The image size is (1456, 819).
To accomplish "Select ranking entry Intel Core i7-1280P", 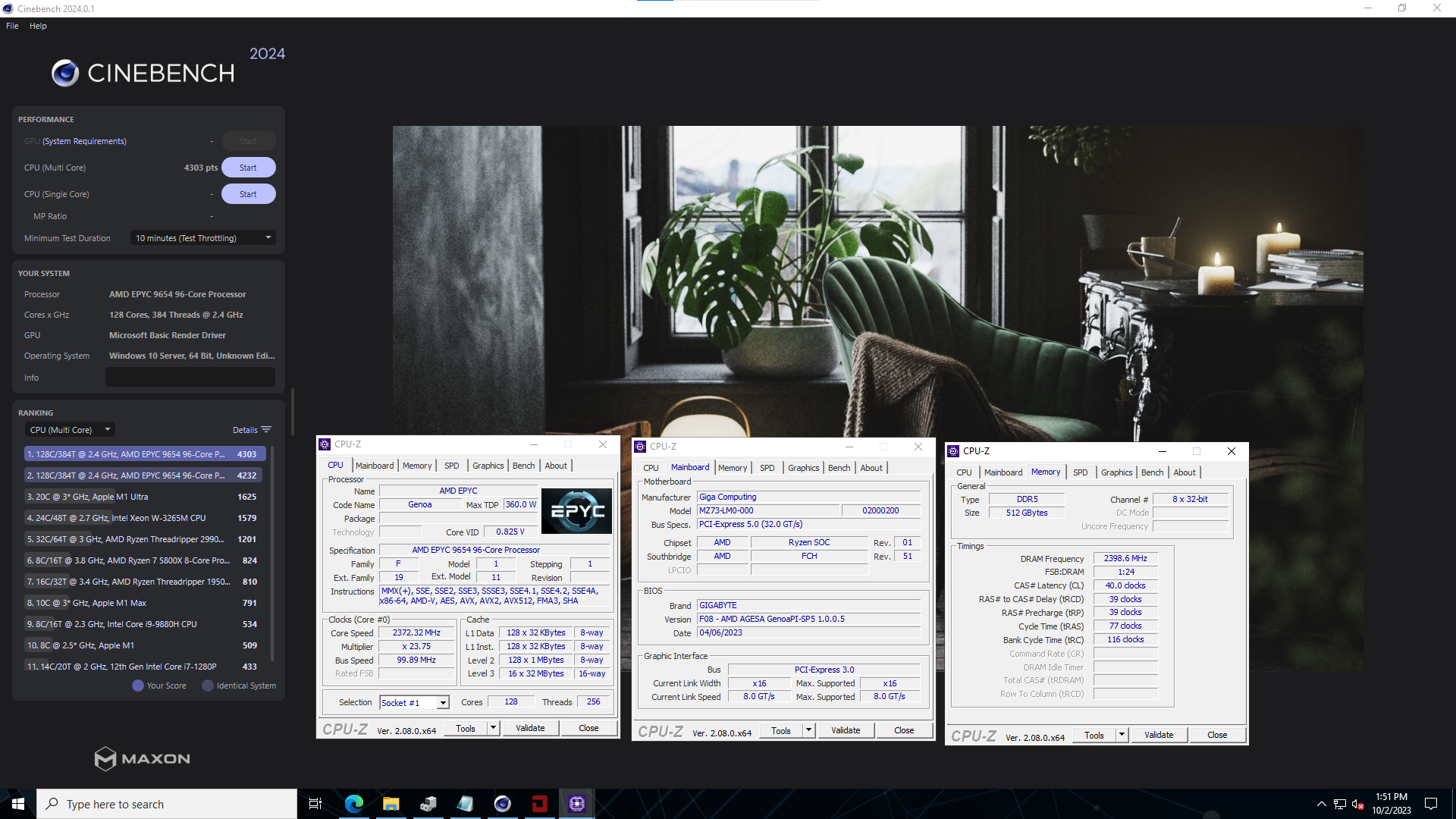I will click(143, 667).
